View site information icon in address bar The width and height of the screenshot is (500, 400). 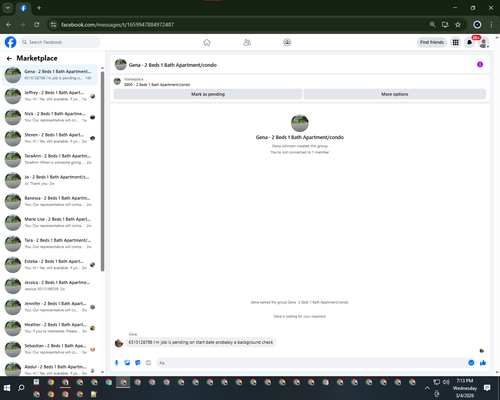click(x=53, y=25)
